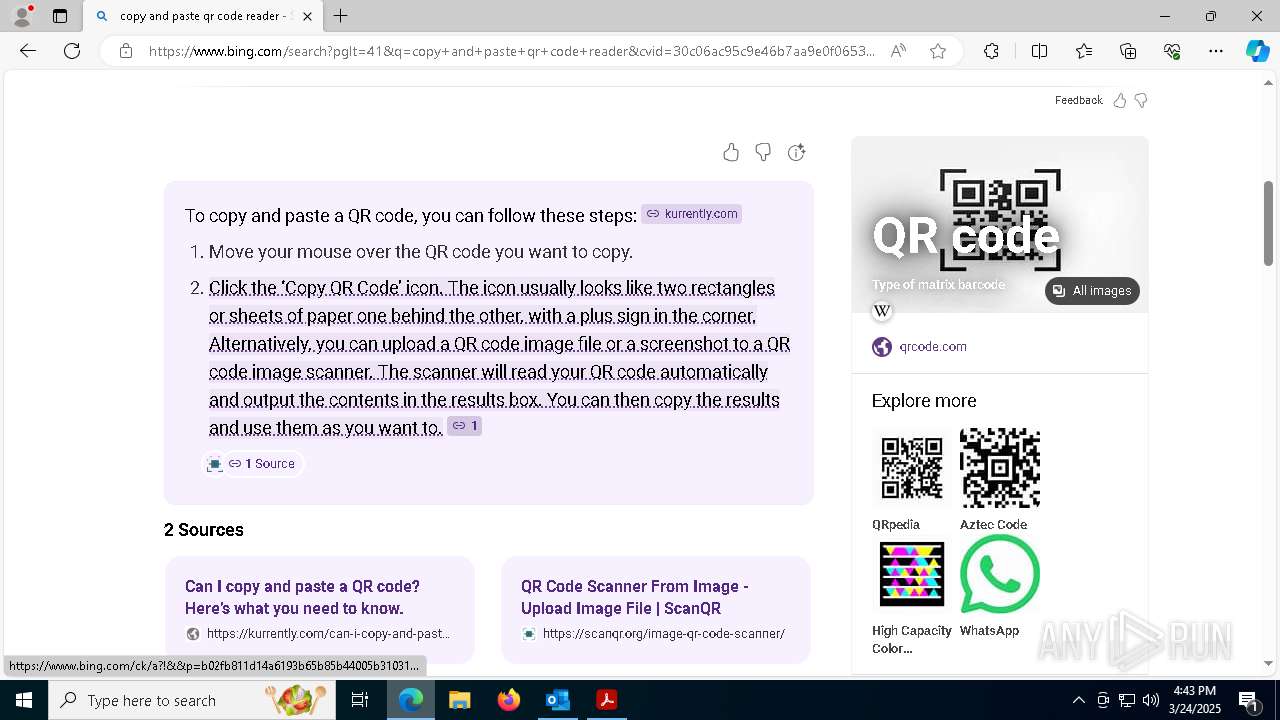Open 'Can I copy and paste a QR code?' source
This screenshot has height=720, width=1280.
302,597
